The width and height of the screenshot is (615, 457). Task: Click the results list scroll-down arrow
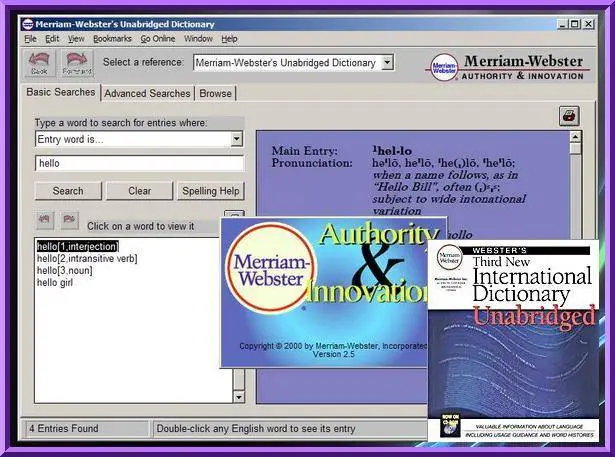click(x=239, y=397)
